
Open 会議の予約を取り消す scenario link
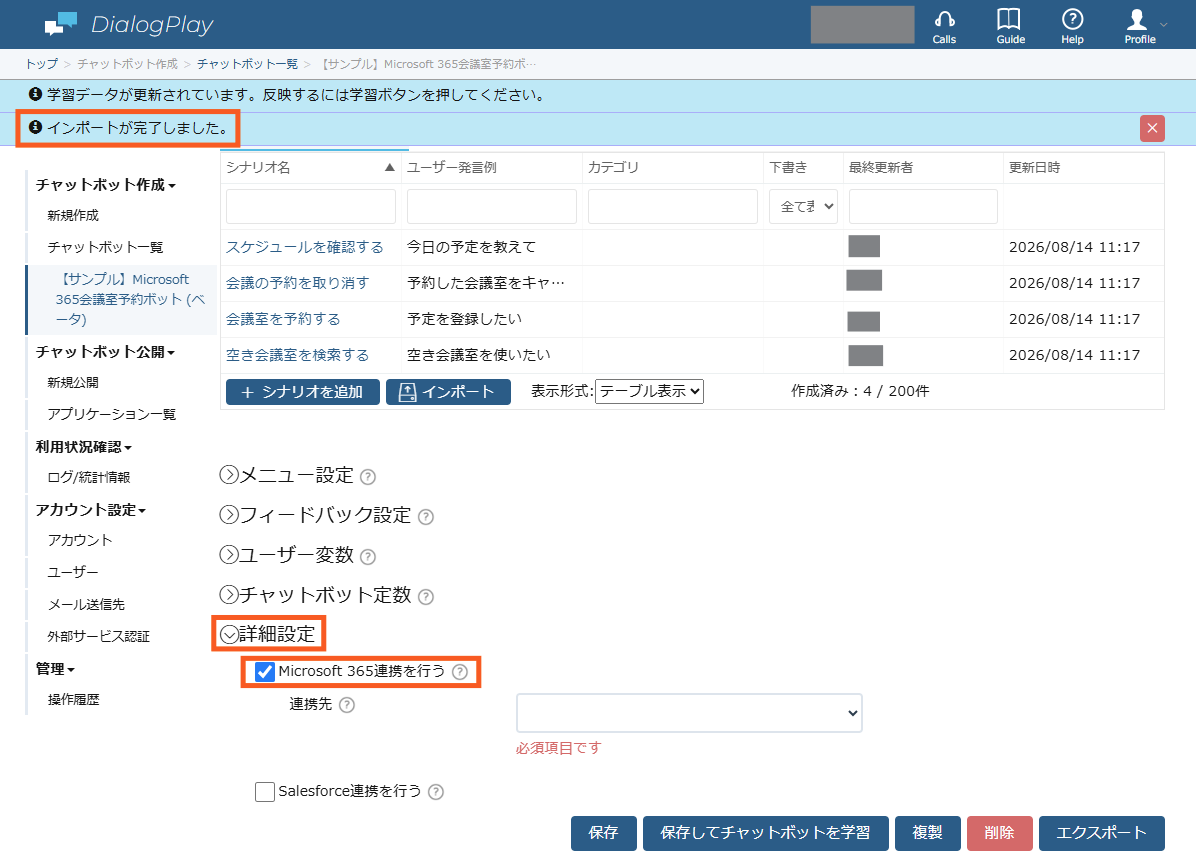(x=297, y=283)
